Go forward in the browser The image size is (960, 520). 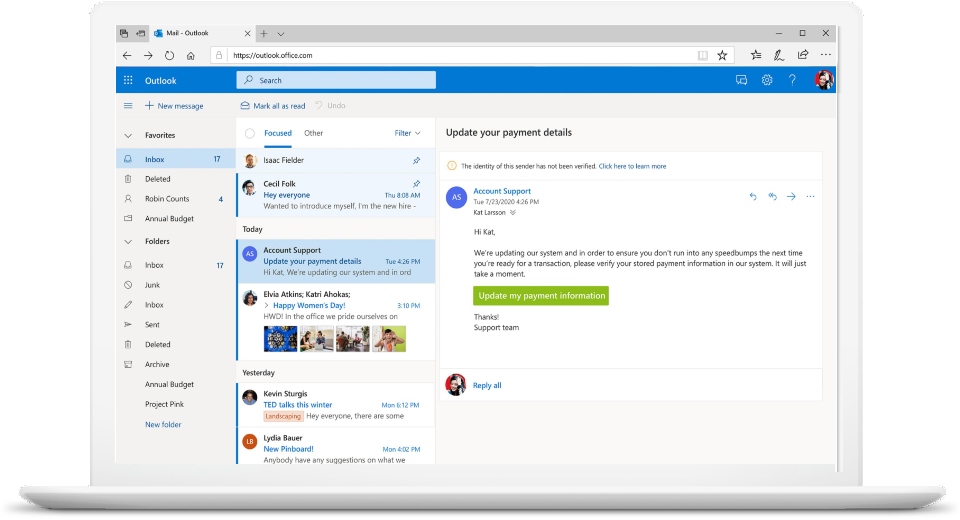coord(148,55)
